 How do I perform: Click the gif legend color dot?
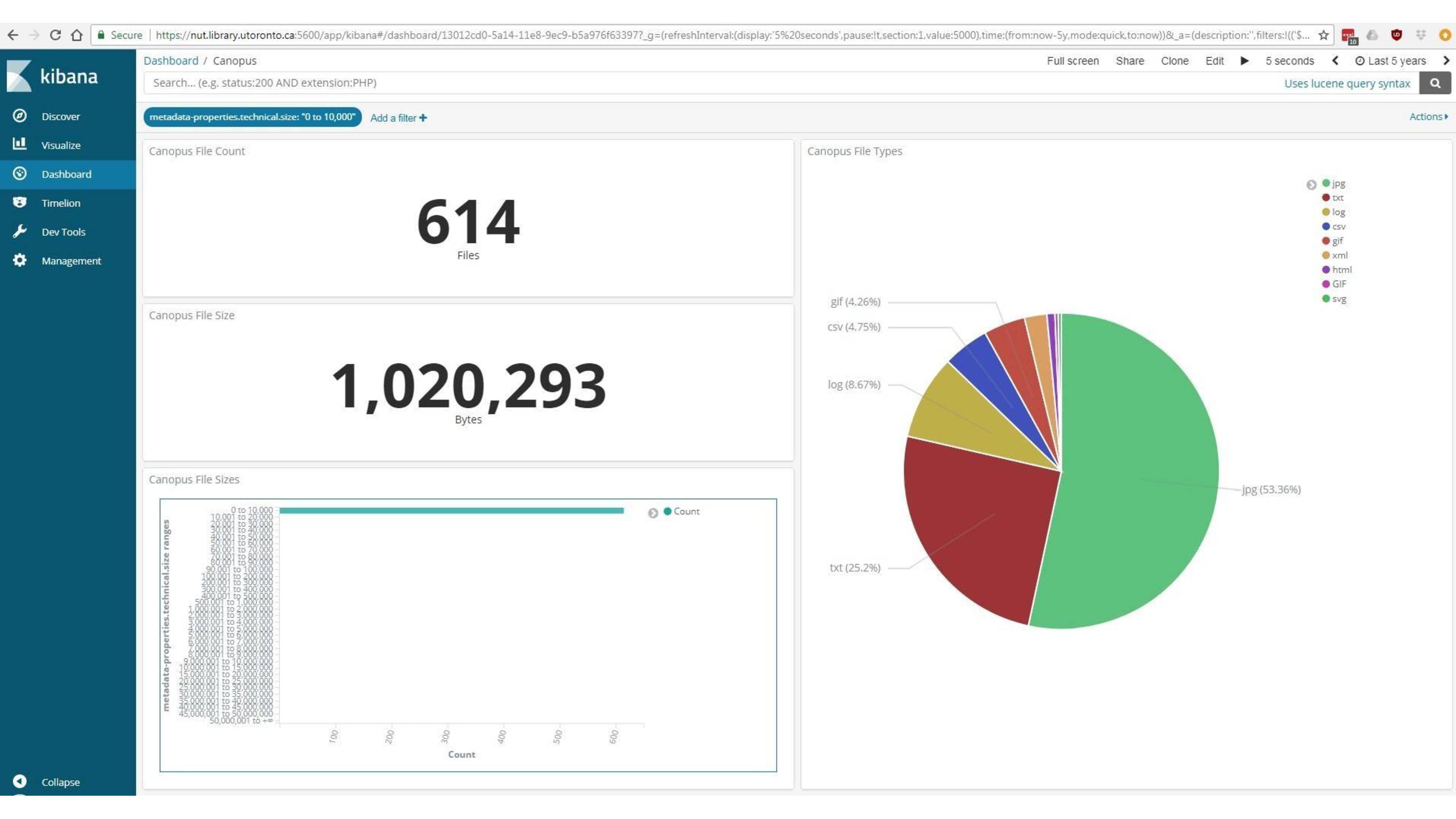1325,240
